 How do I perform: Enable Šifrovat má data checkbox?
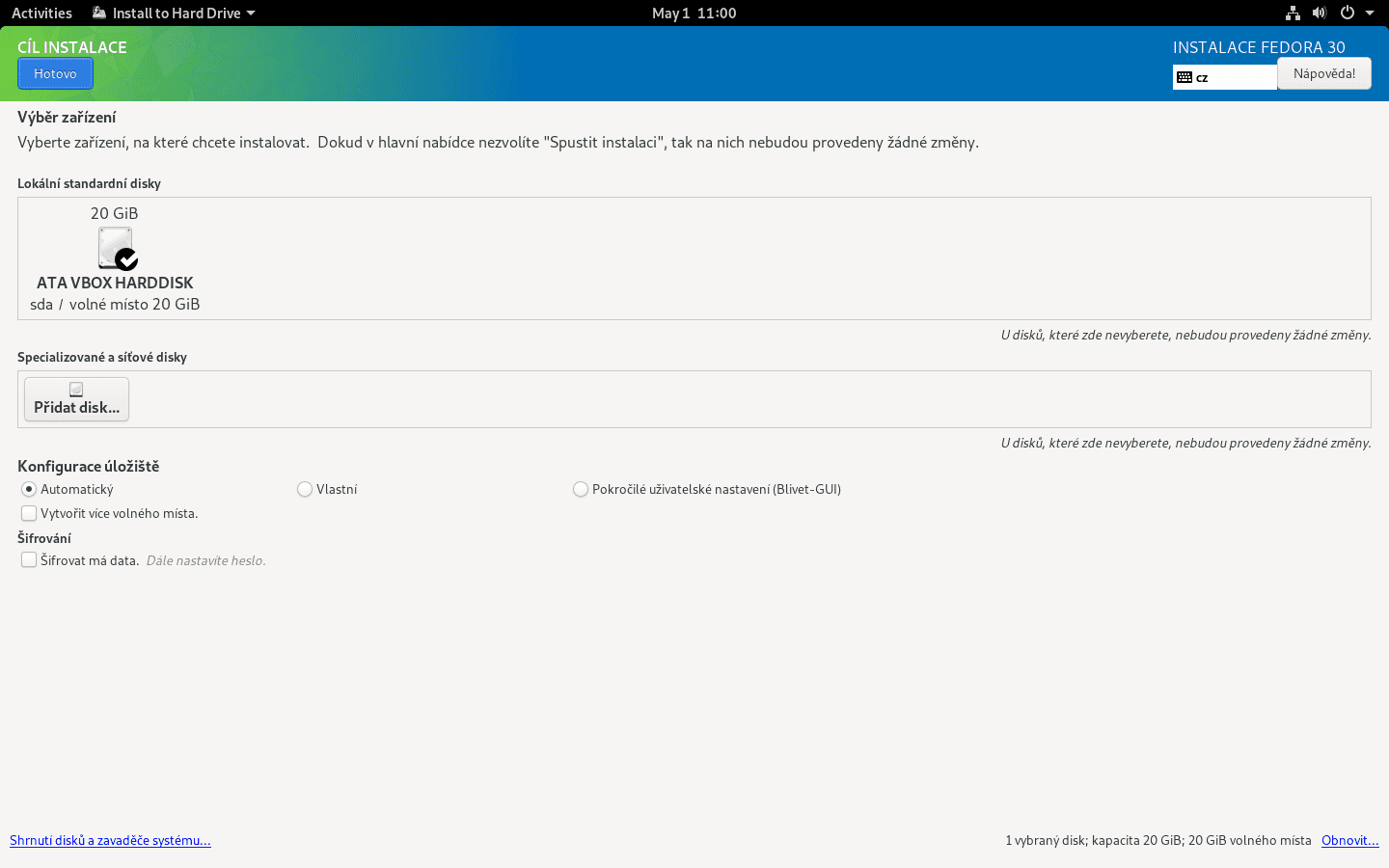[x=29, y=559]
